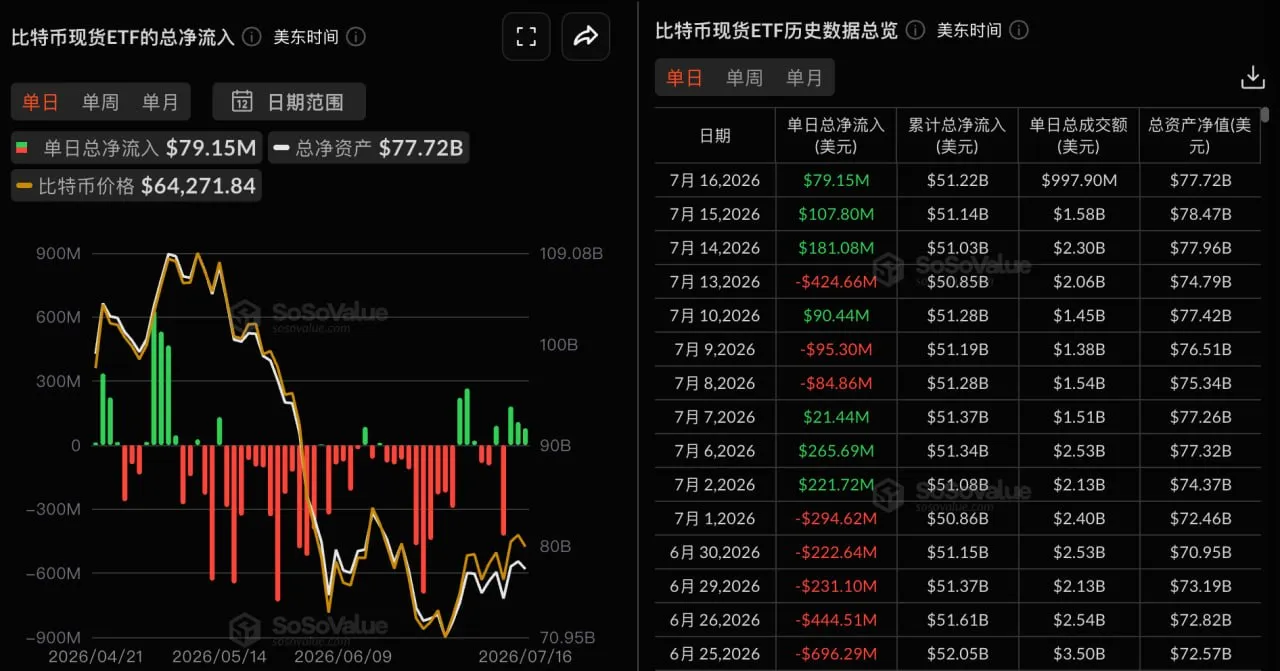Click the -$424.66M net outflow cell
The width and height of the screenshot is (1280, 671).
tap(836, 282)
